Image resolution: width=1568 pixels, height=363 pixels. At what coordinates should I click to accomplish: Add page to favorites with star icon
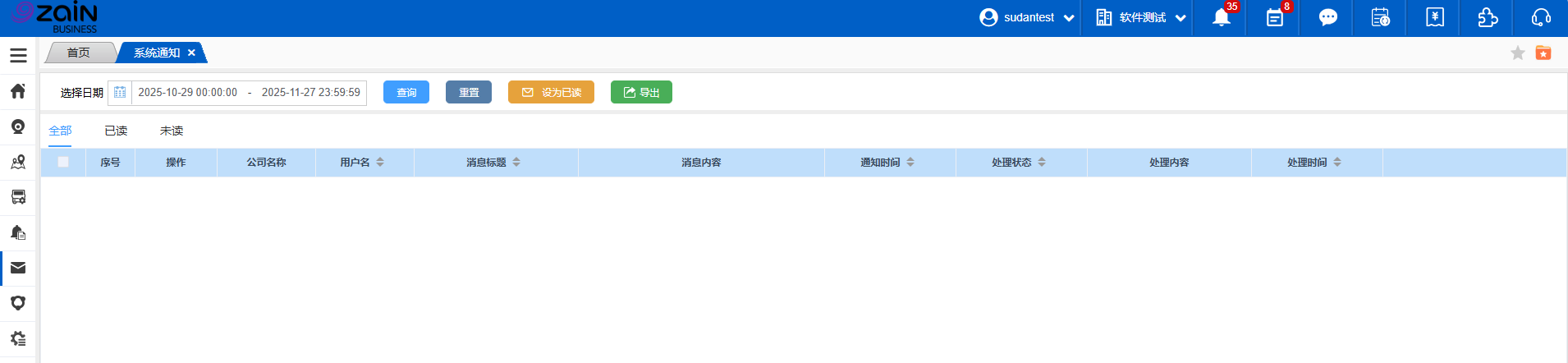(x=1517, y=53)
